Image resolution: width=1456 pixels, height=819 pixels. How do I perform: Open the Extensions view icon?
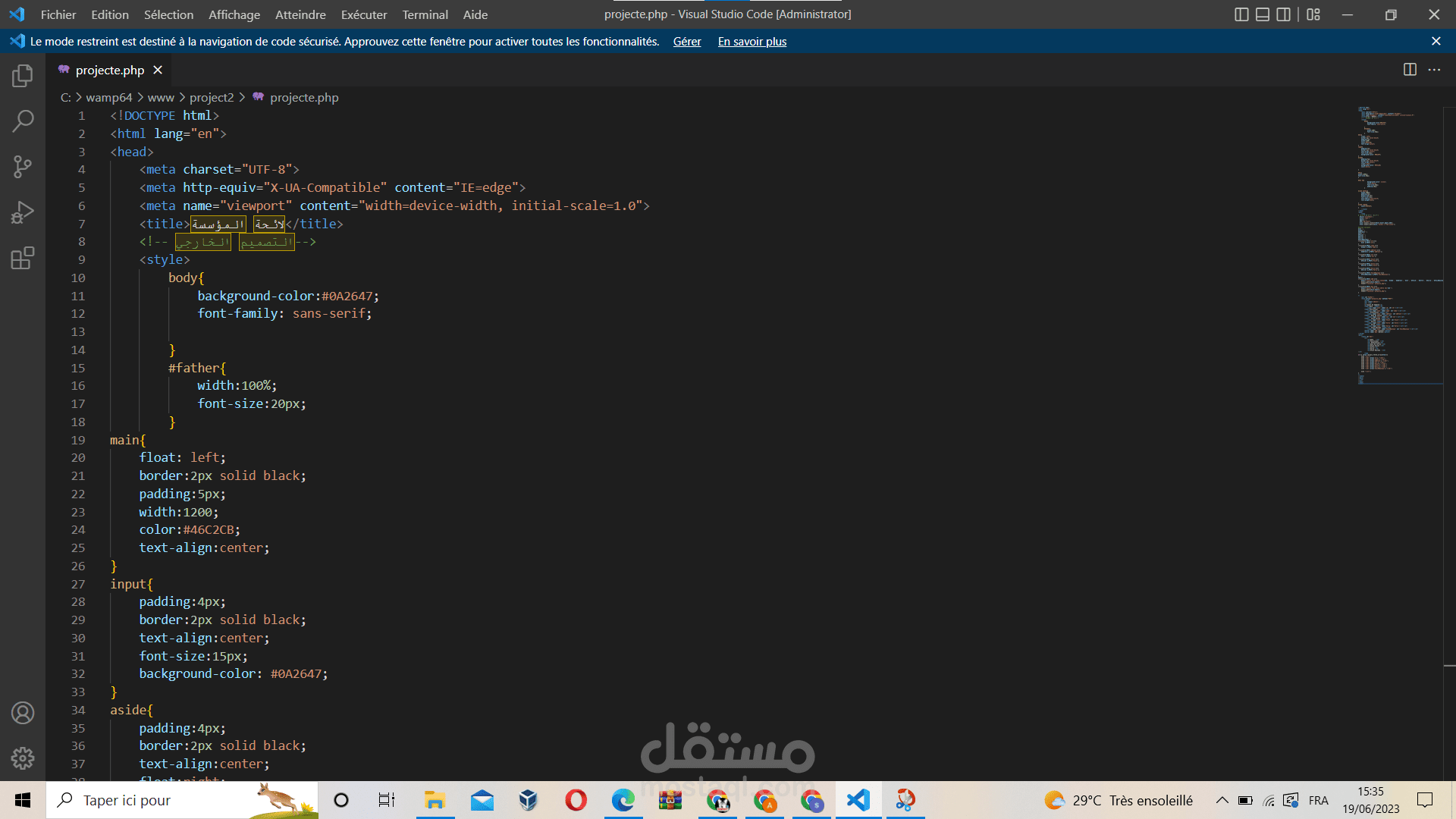point(23,259)
